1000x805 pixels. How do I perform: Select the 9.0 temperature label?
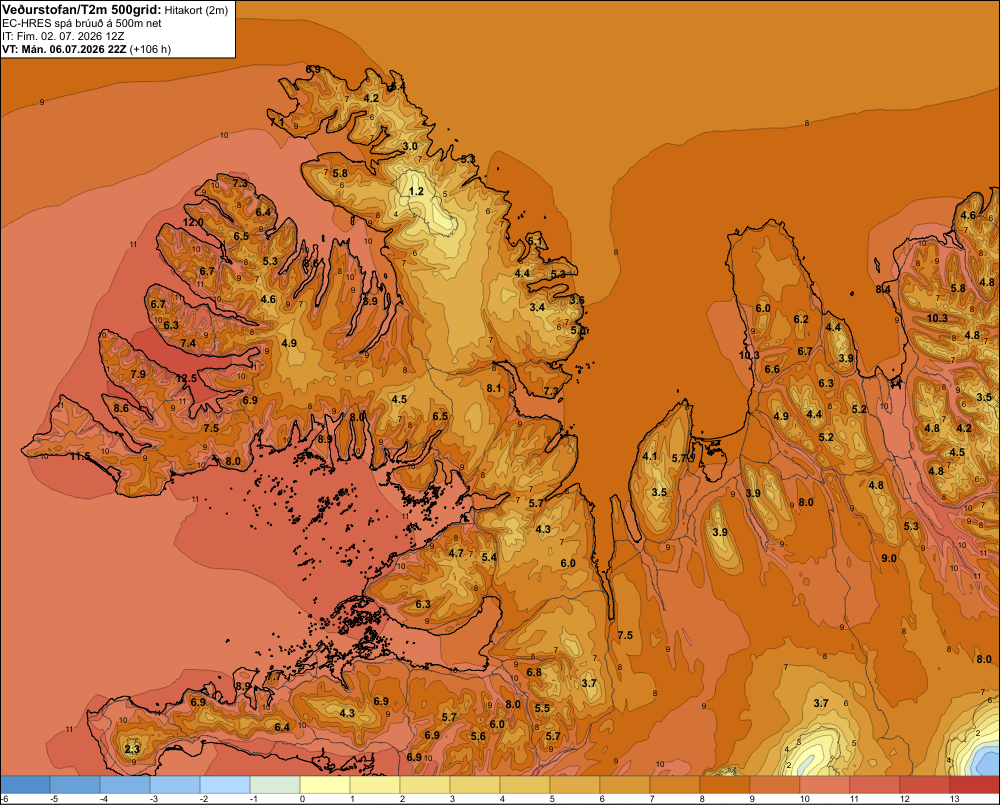[888, 558]
